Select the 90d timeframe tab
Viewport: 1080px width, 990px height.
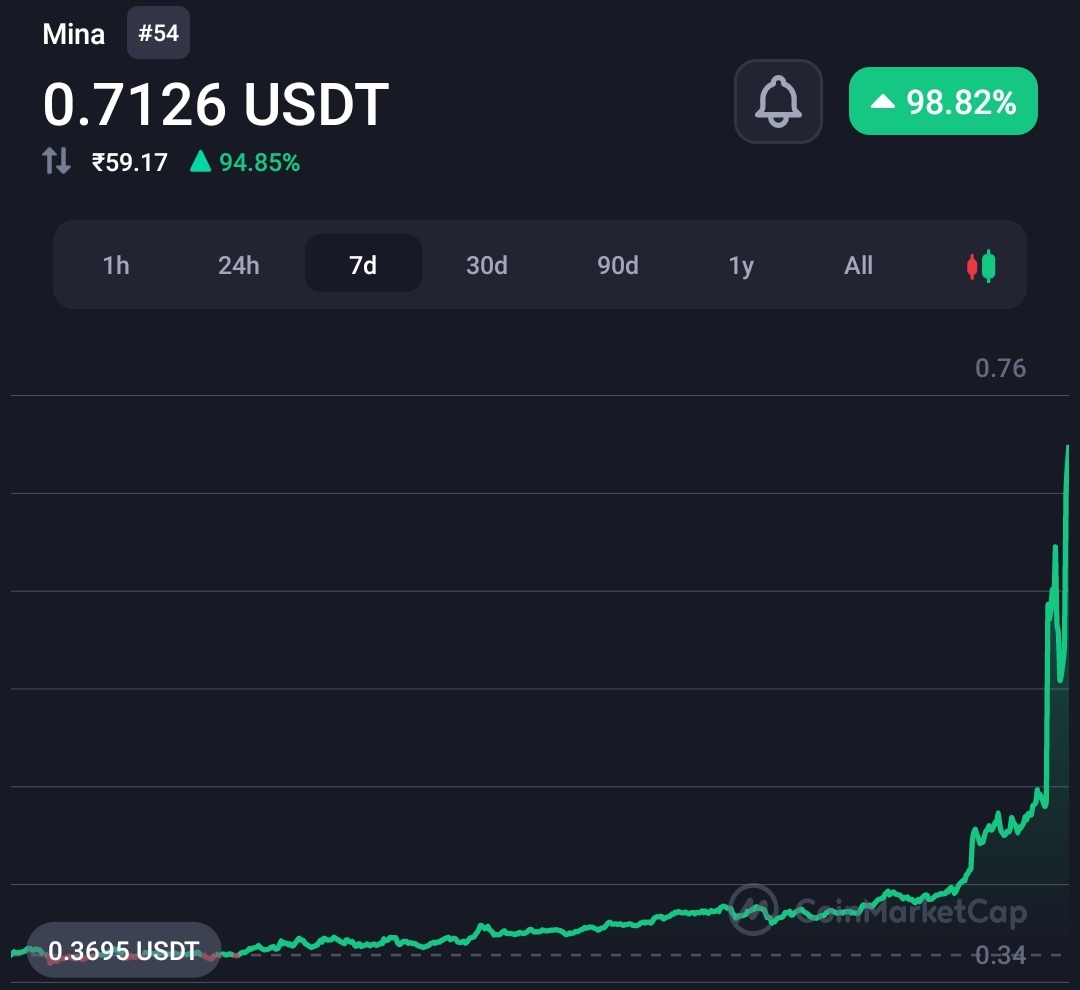click(617, 265)
